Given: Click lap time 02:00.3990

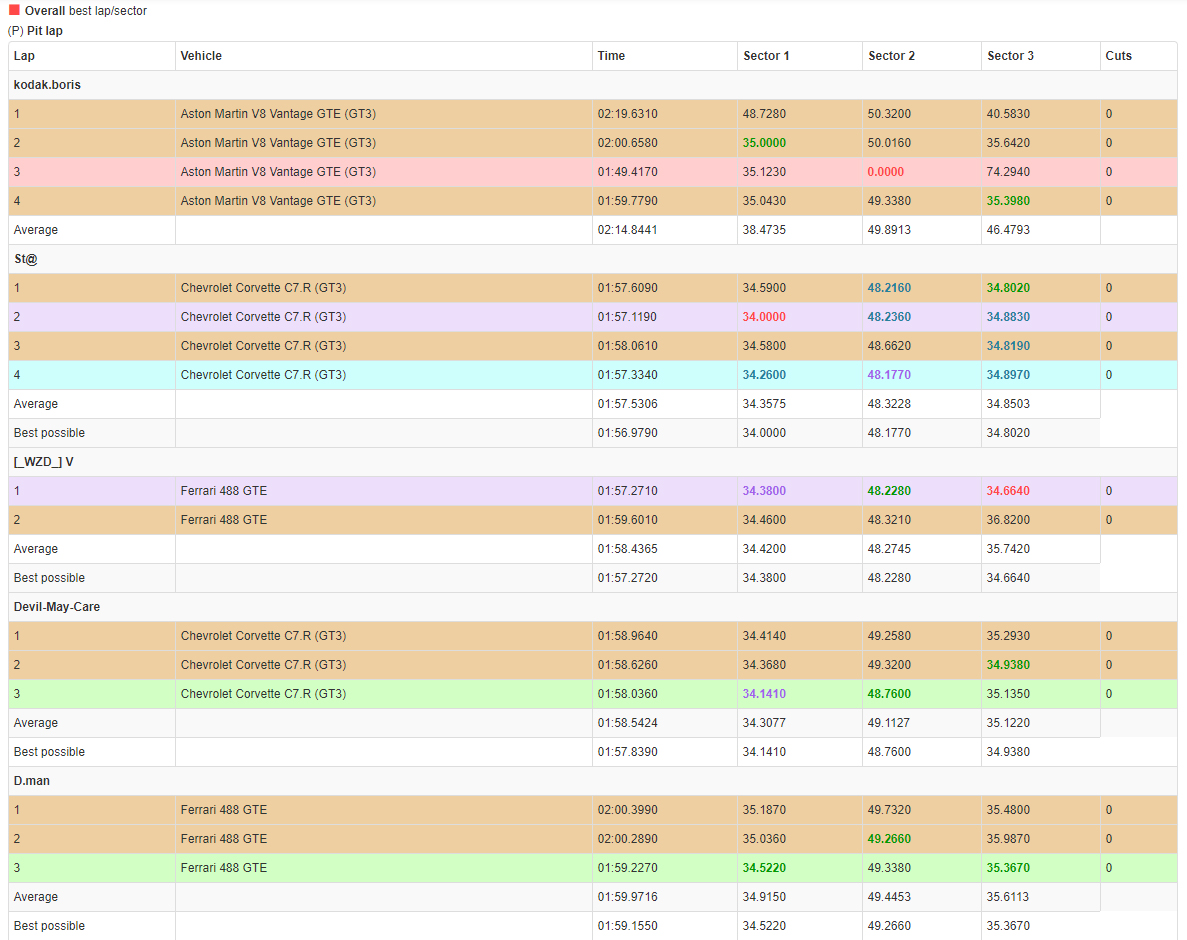Looking at the screenshot, I should [x=628, y=811].
